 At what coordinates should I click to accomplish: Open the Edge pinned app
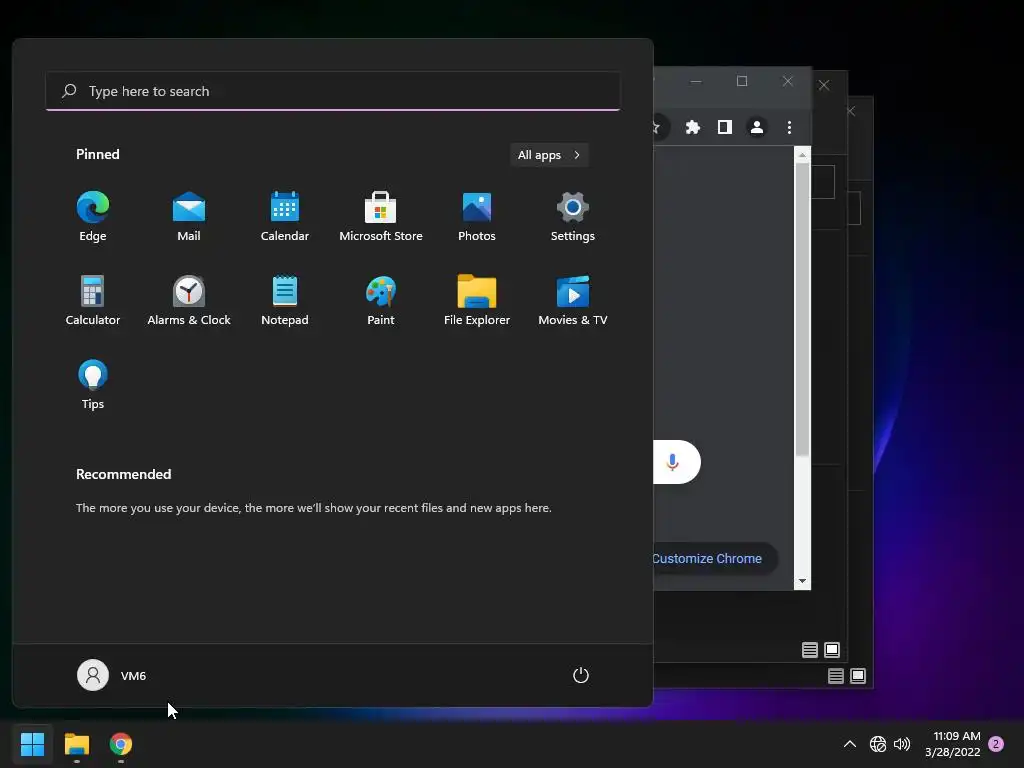point(93,217)
